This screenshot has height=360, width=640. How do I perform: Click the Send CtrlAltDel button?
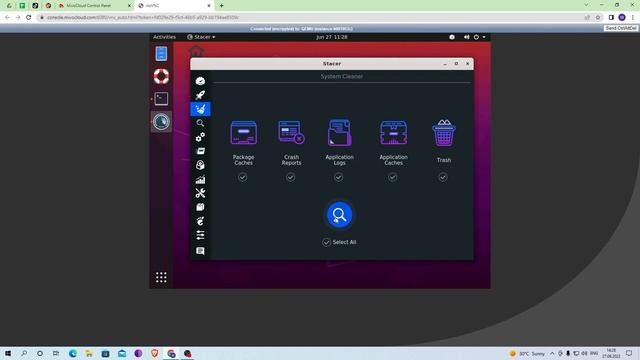(x=620, y=28)
